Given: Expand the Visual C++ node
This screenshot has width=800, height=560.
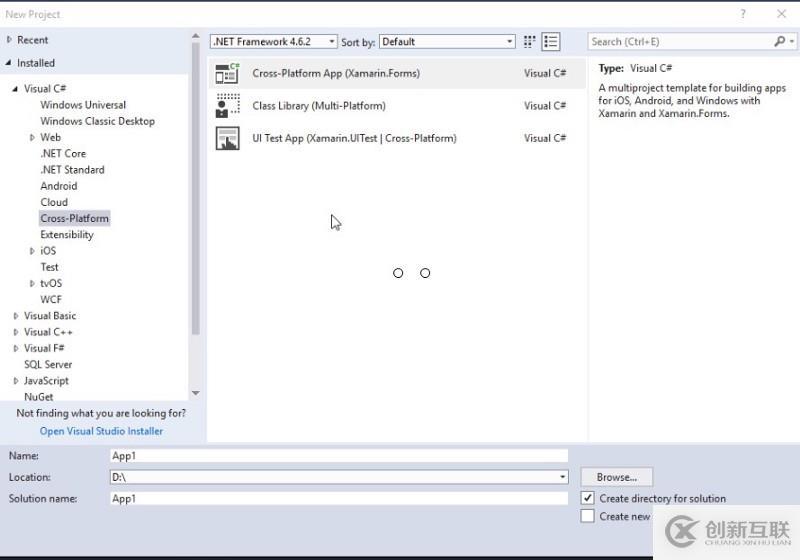Looking at the screenshot, I should pyautogui.click(x=15, y=332).
